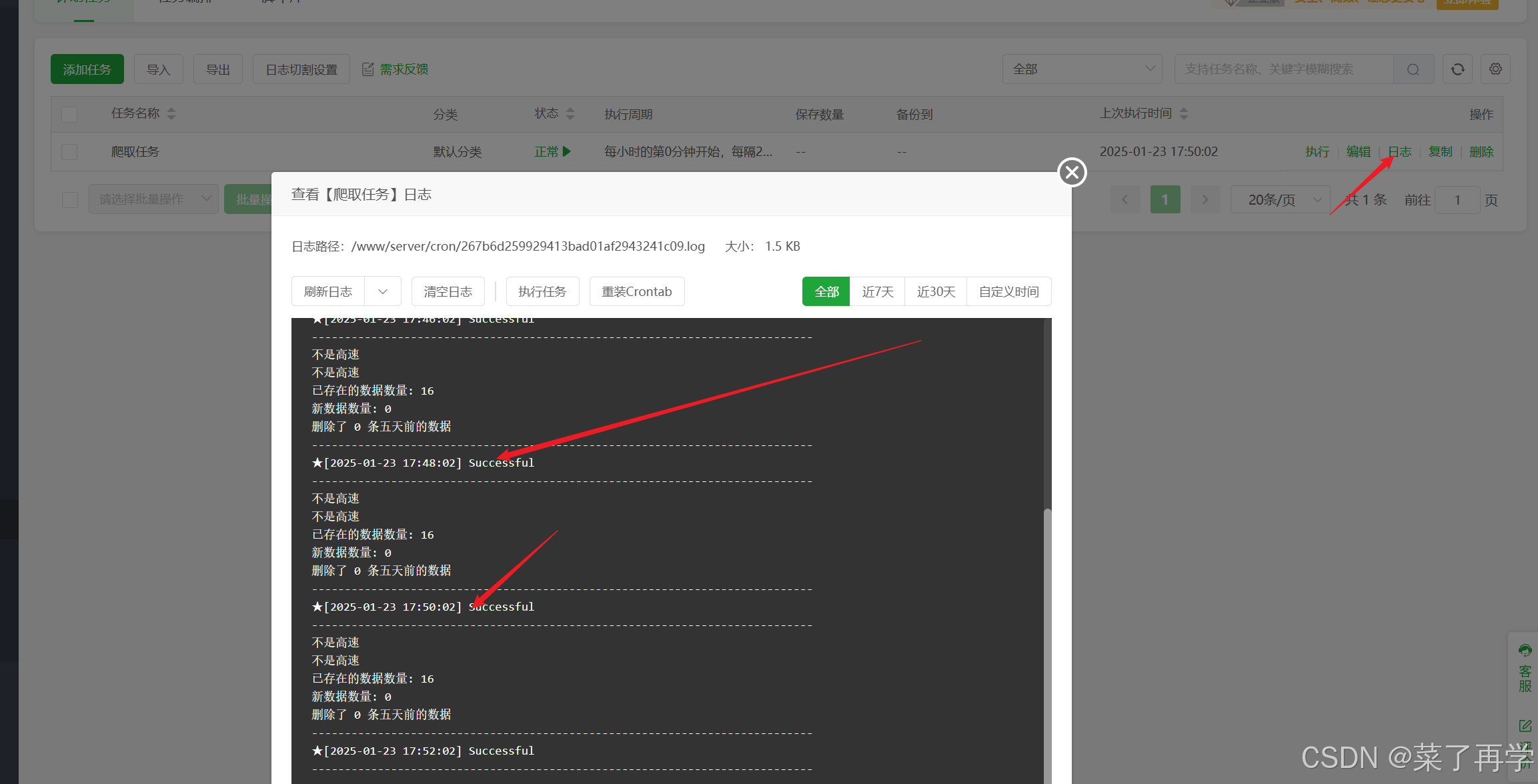Screen dimensions: 1538x784
Task: Click the search magnifier icon
Action: coord(1413,69)
